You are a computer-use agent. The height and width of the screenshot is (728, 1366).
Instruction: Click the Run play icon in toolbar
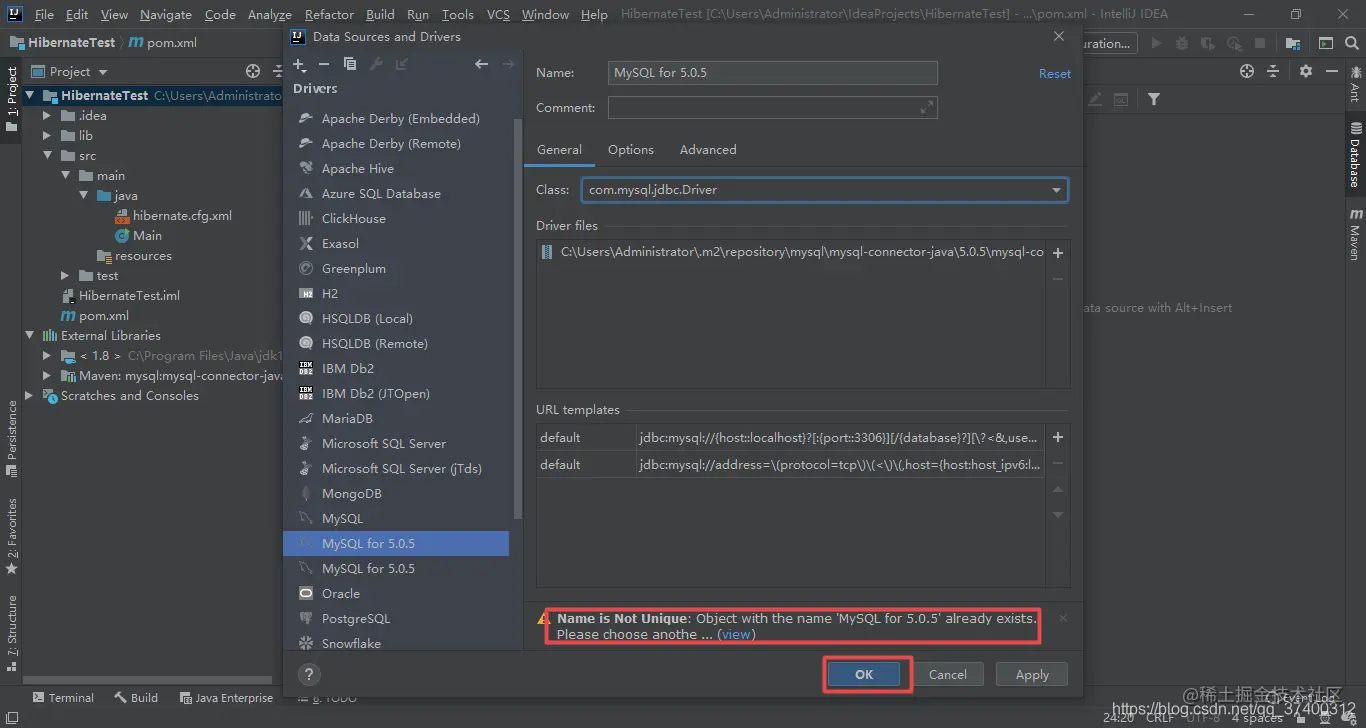click(x=1157, y=43)
